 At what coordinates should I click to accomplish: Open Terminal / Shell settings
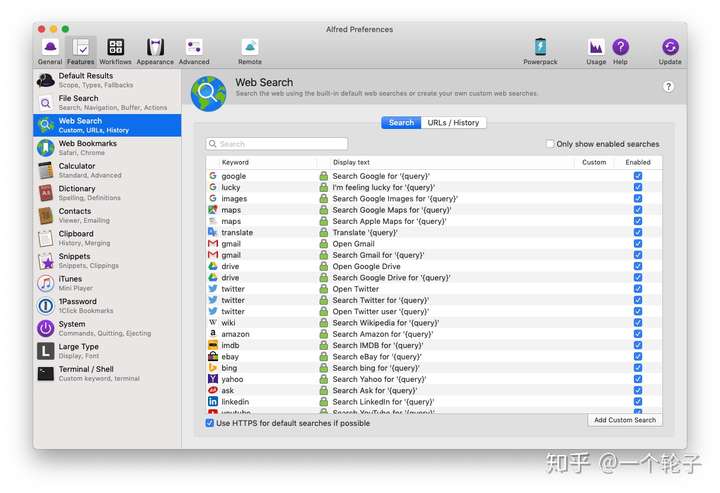(107, 373)
